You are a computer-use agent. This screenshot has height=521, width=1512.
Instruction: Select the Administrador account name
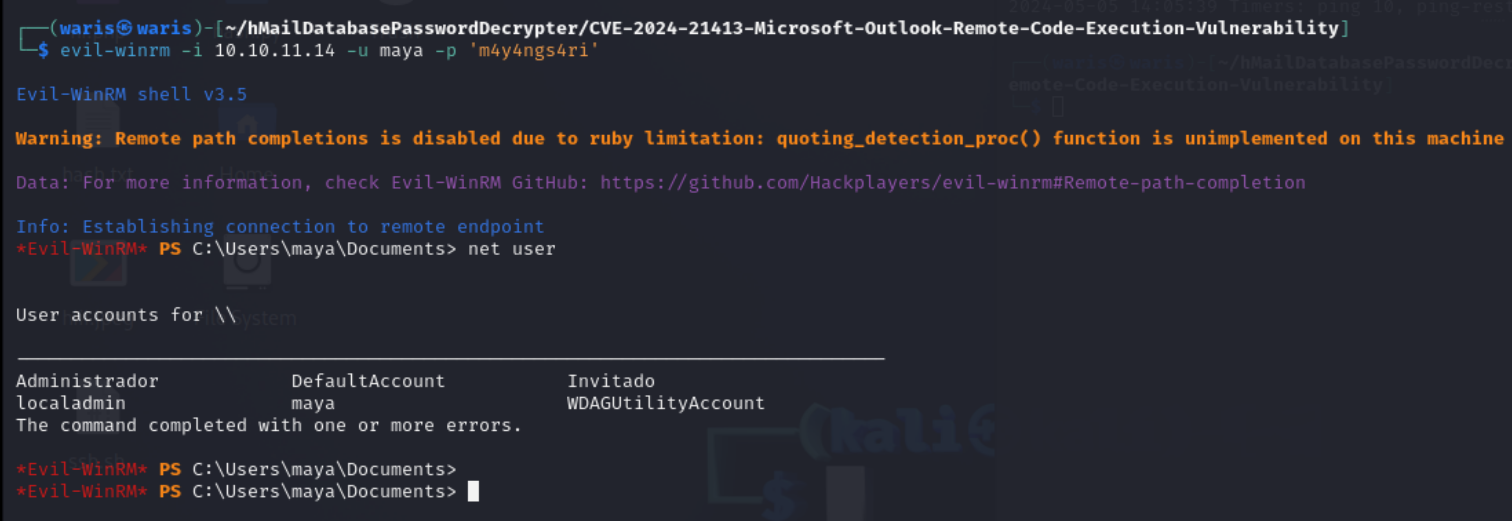[87, 381]
